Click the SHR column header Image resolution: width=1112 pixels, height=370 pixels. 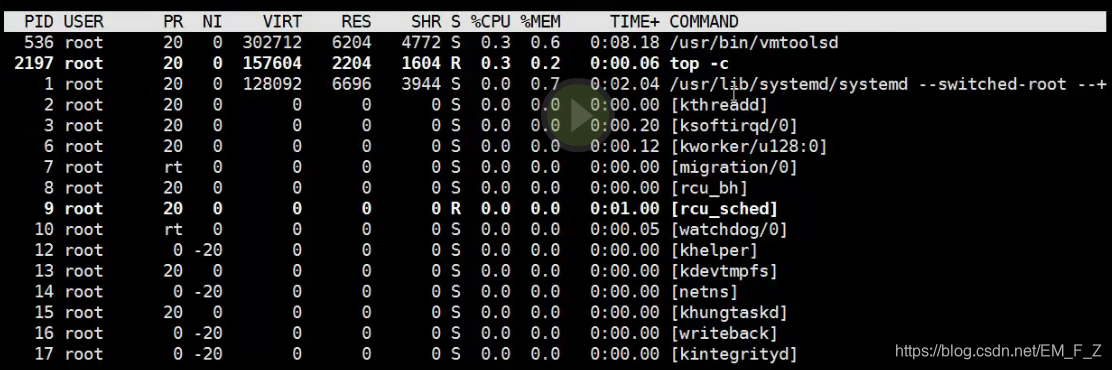point(426,22)
